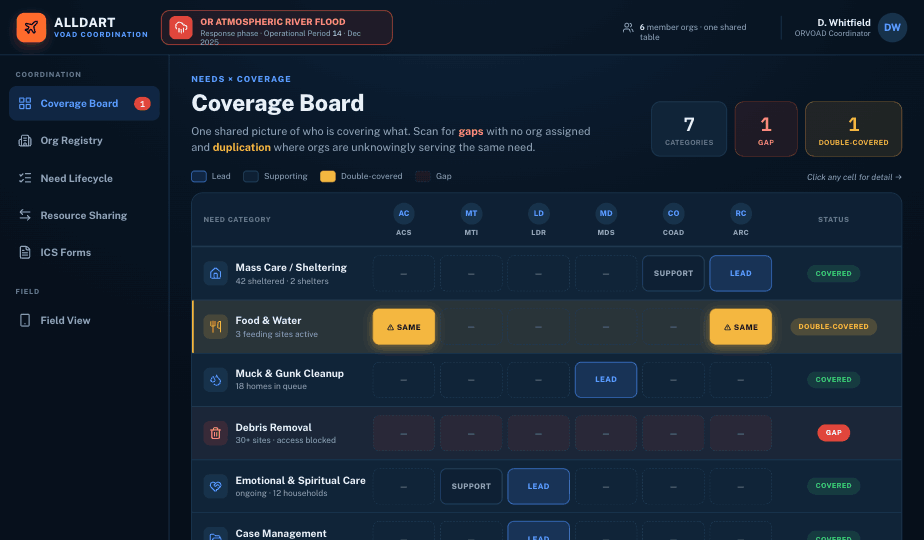Click the member orgs people icon
The image size is (924, 540).
[x=628, y=27]
